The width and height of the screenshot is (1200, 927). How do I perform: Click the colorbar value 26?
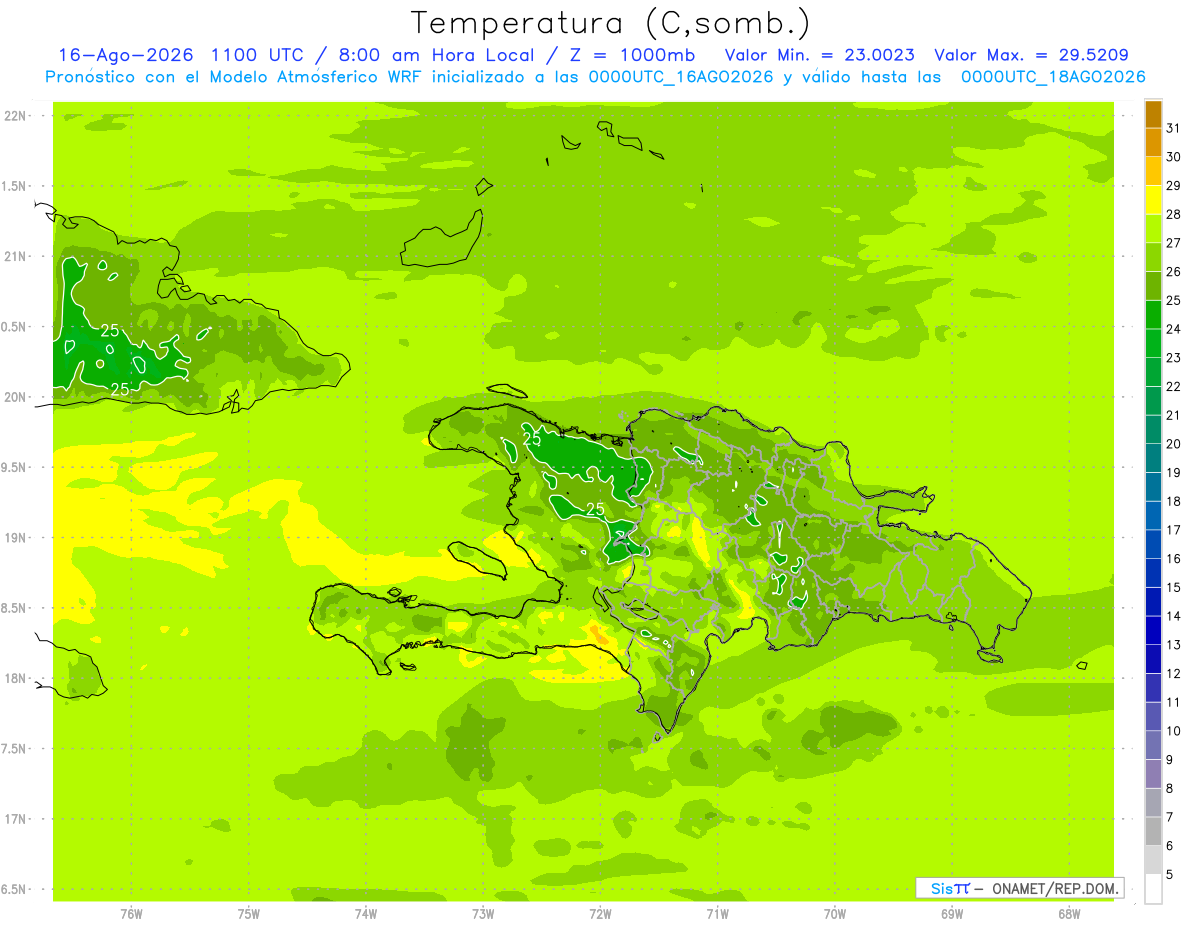1173,272
